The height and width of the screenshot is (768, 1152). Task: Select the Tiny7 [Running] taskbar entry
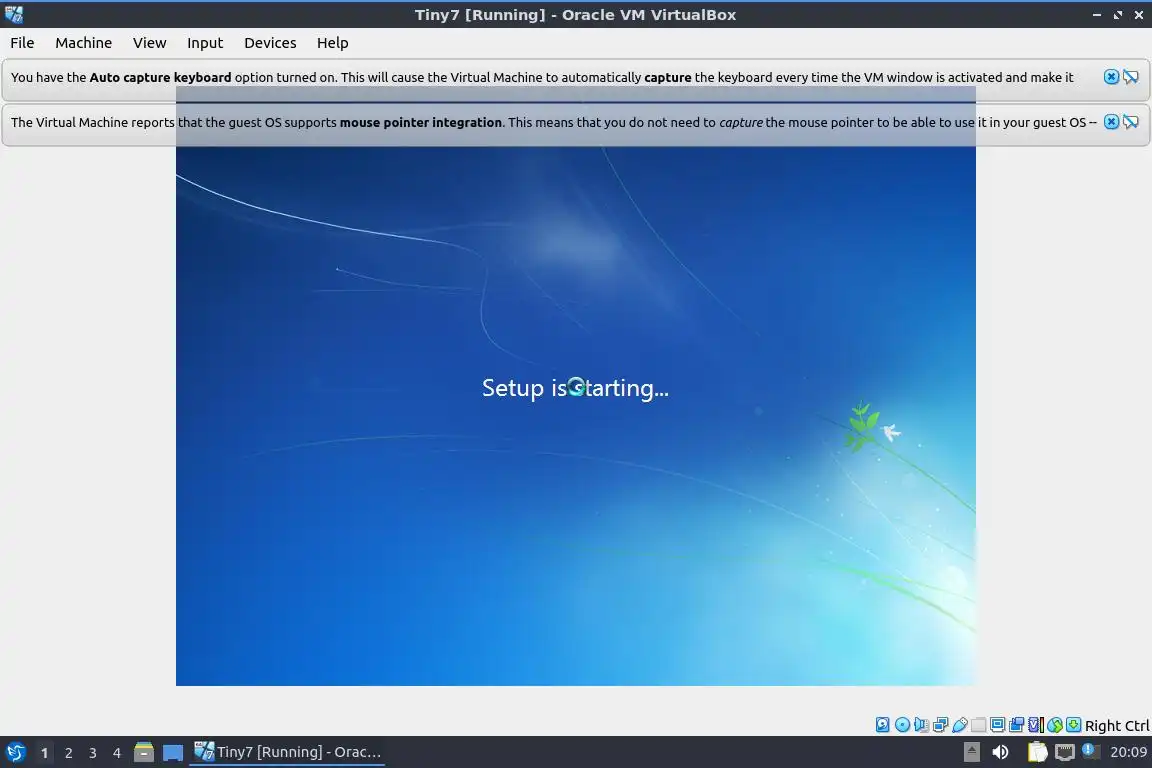point(287,752)
